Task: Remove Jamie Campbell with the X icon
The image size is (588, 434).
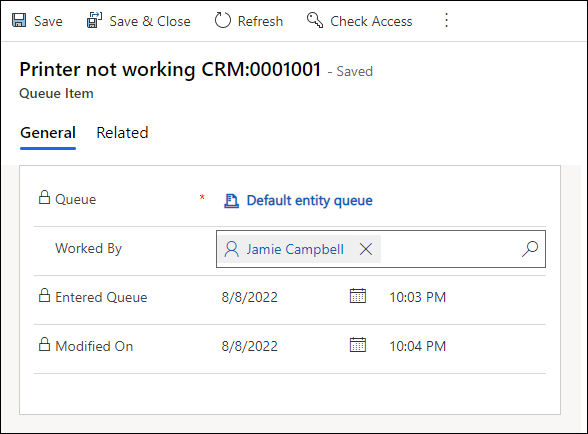Action: (366, 249)
